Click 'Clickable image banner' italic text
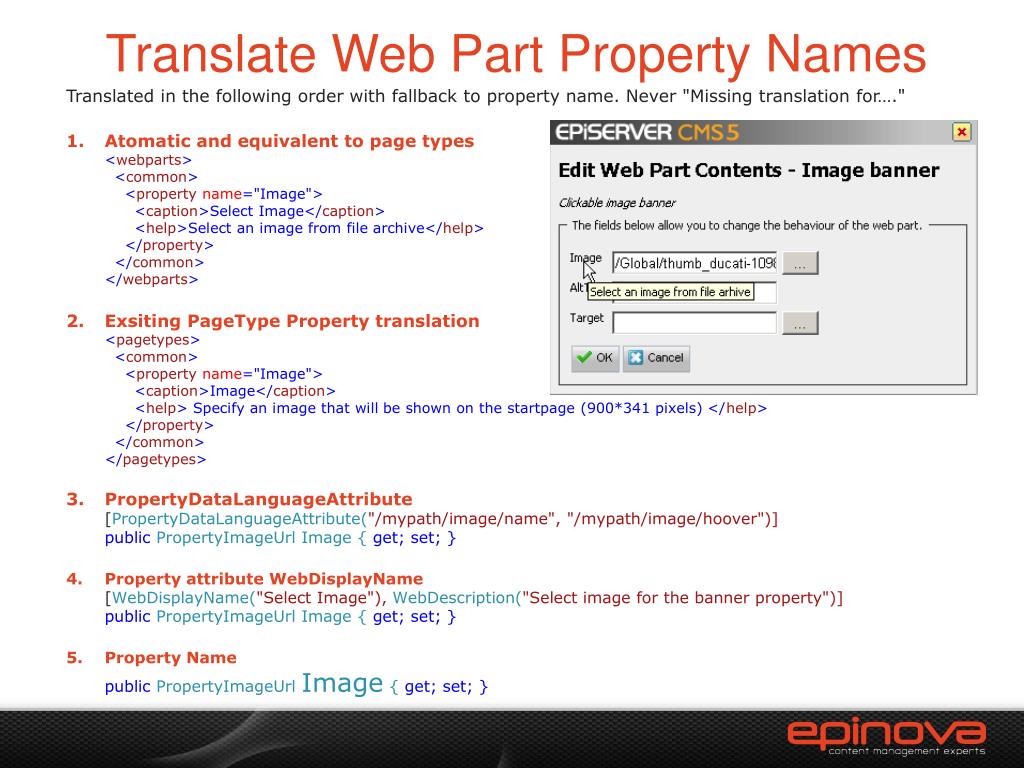This screenshot has height=768, width=1024. [x=617, y=203]
